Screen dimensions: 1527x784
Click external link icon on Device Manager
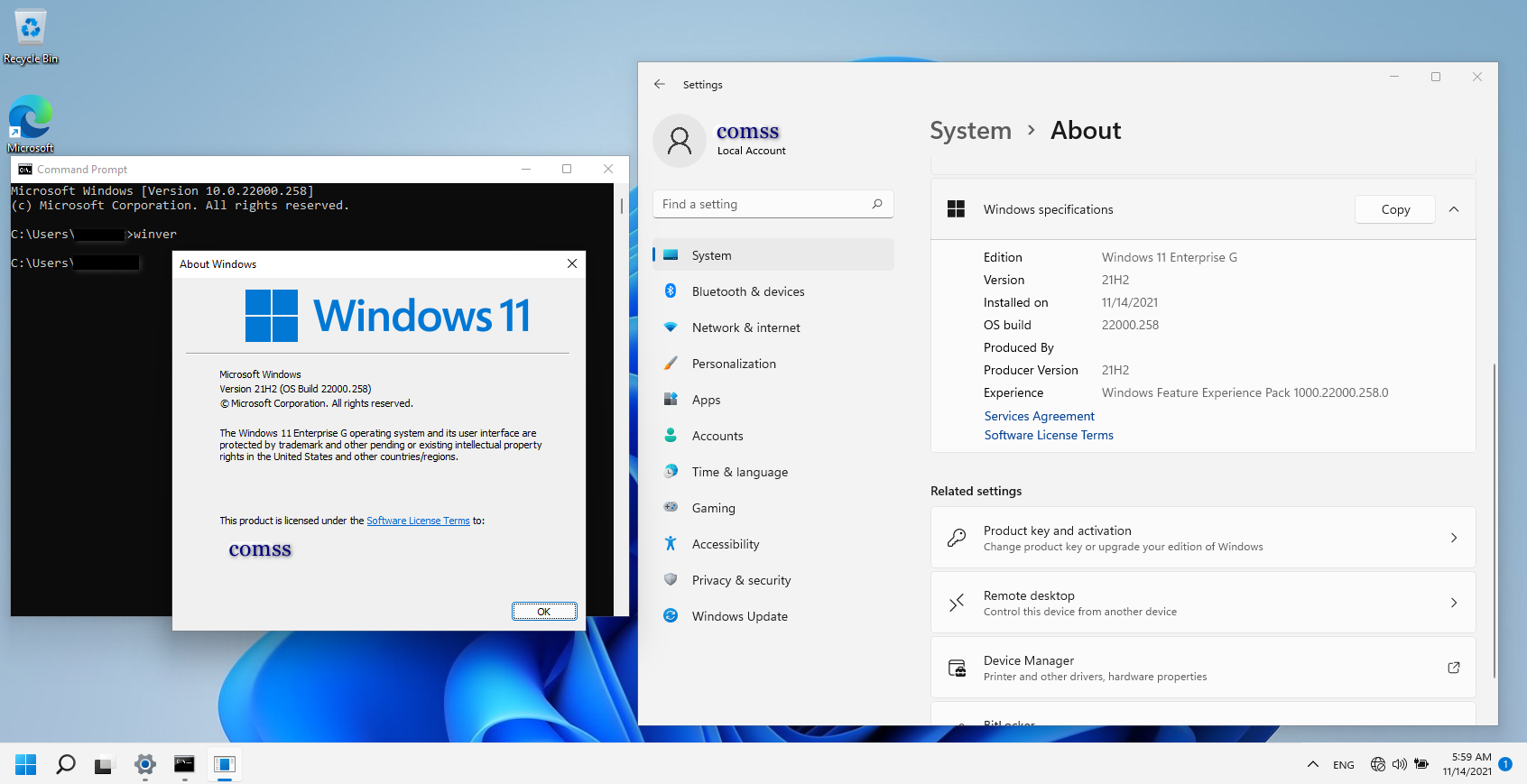point(1454,668)
